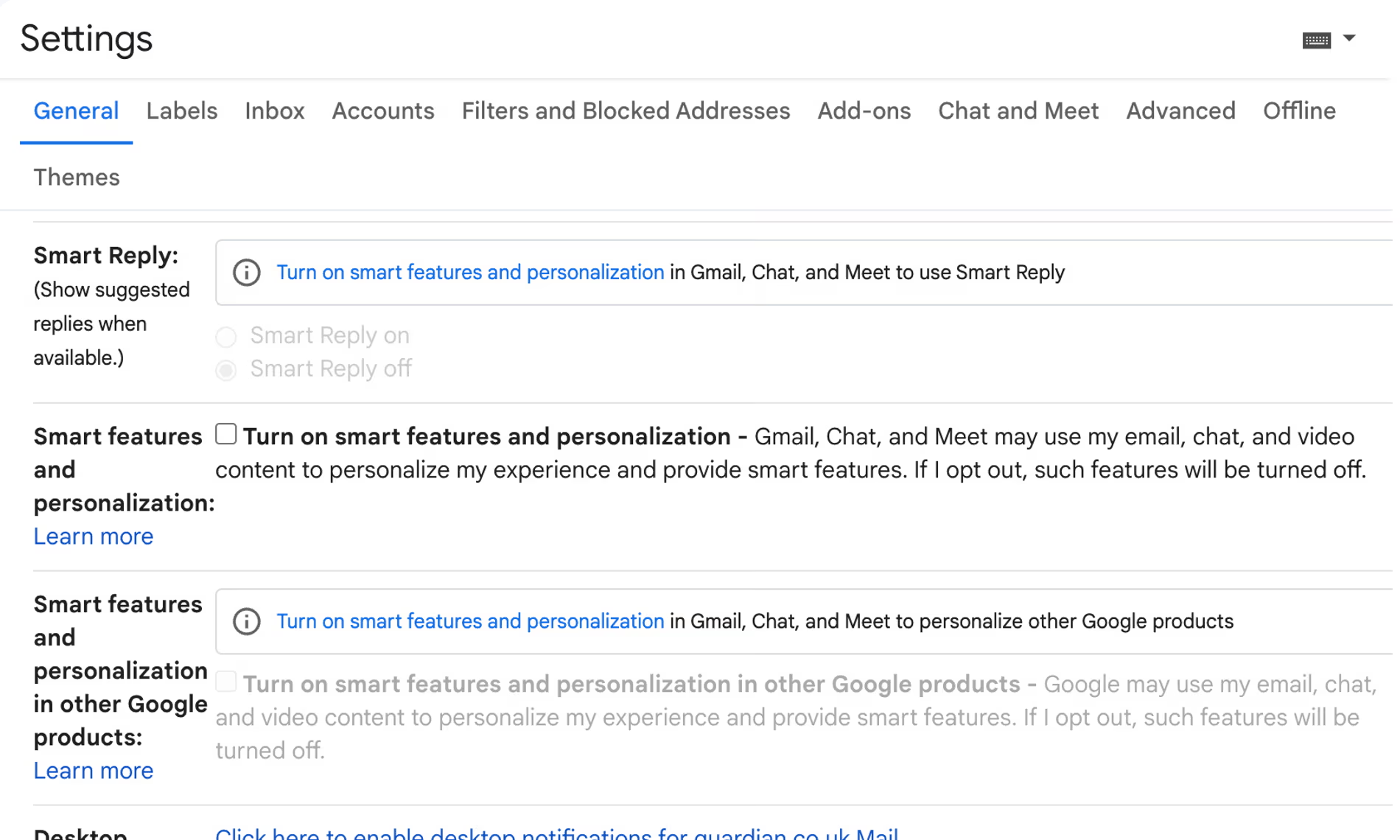
Task: Open Filters and Blocked Addresses settings
Action: coord(625,111)
